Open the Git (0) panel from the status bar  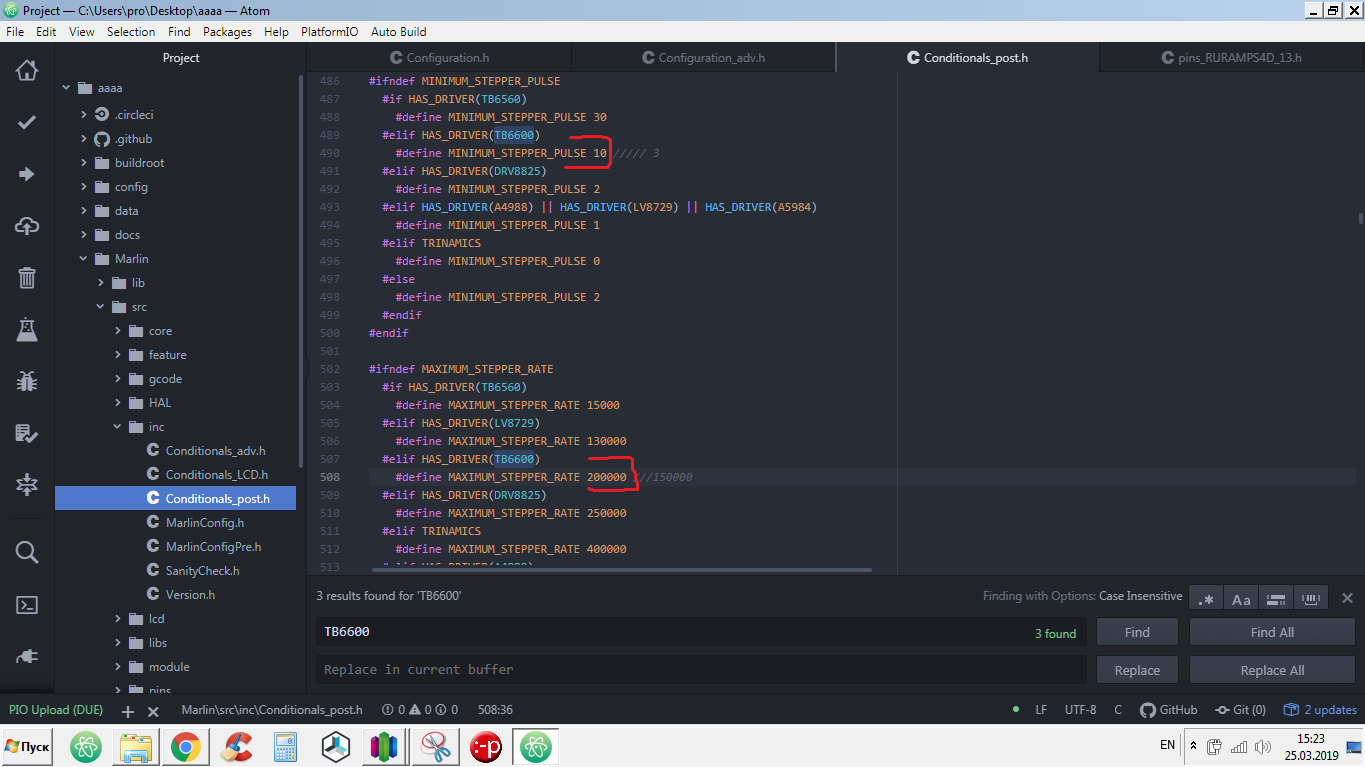pos(1240,710)
